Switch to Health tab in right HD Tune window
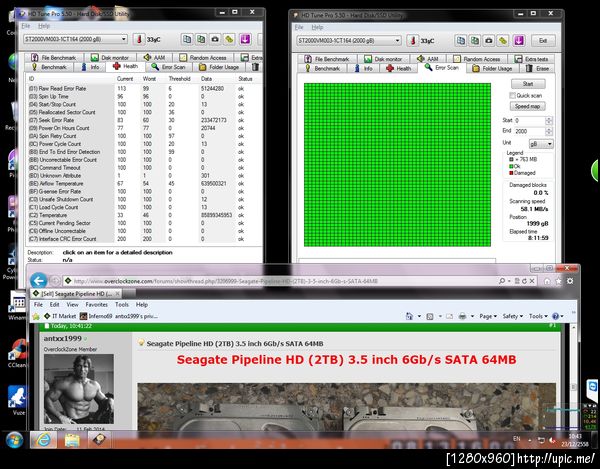The width and height of the screenshot is (600, 469). [398, 68]
